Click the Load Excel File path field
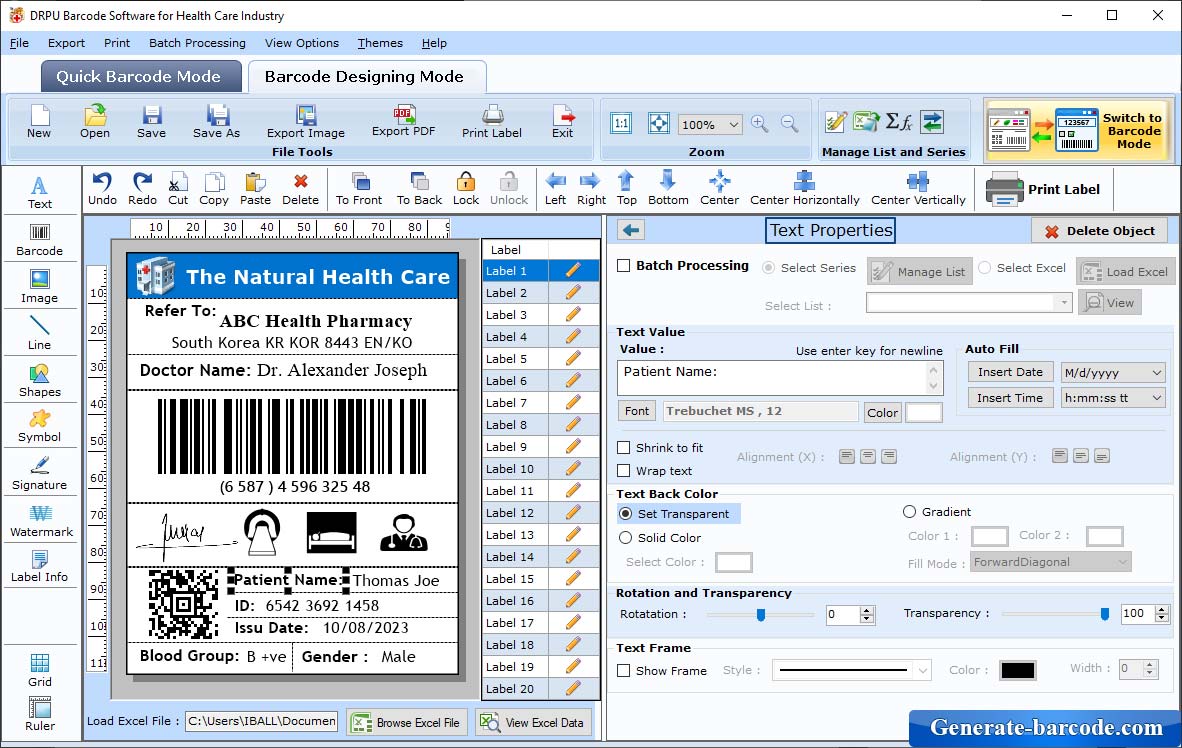Image resolution: width=1182 pixels, height=748 pixels. coord(262,721)
